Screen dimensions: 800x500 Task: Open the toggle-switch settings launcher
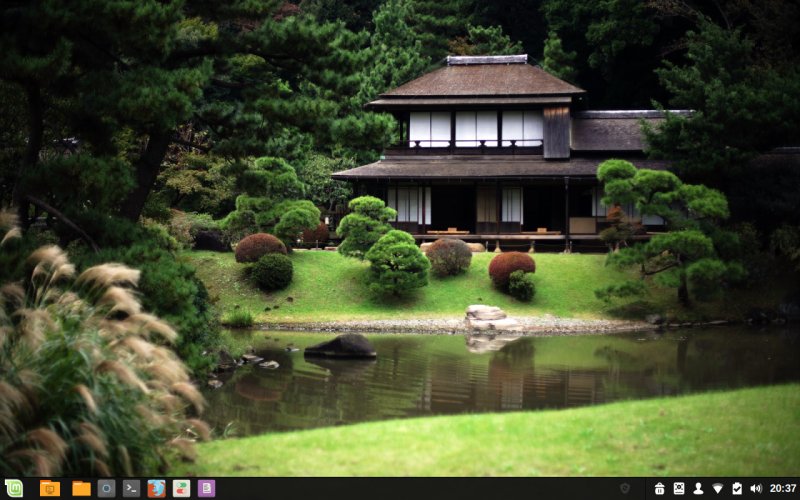[181, 488]
